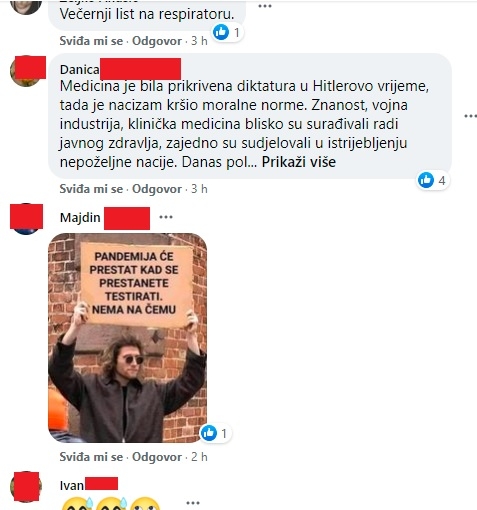
Task: Open the three-dot options for Ivan's comment
Action: [193, 502]
